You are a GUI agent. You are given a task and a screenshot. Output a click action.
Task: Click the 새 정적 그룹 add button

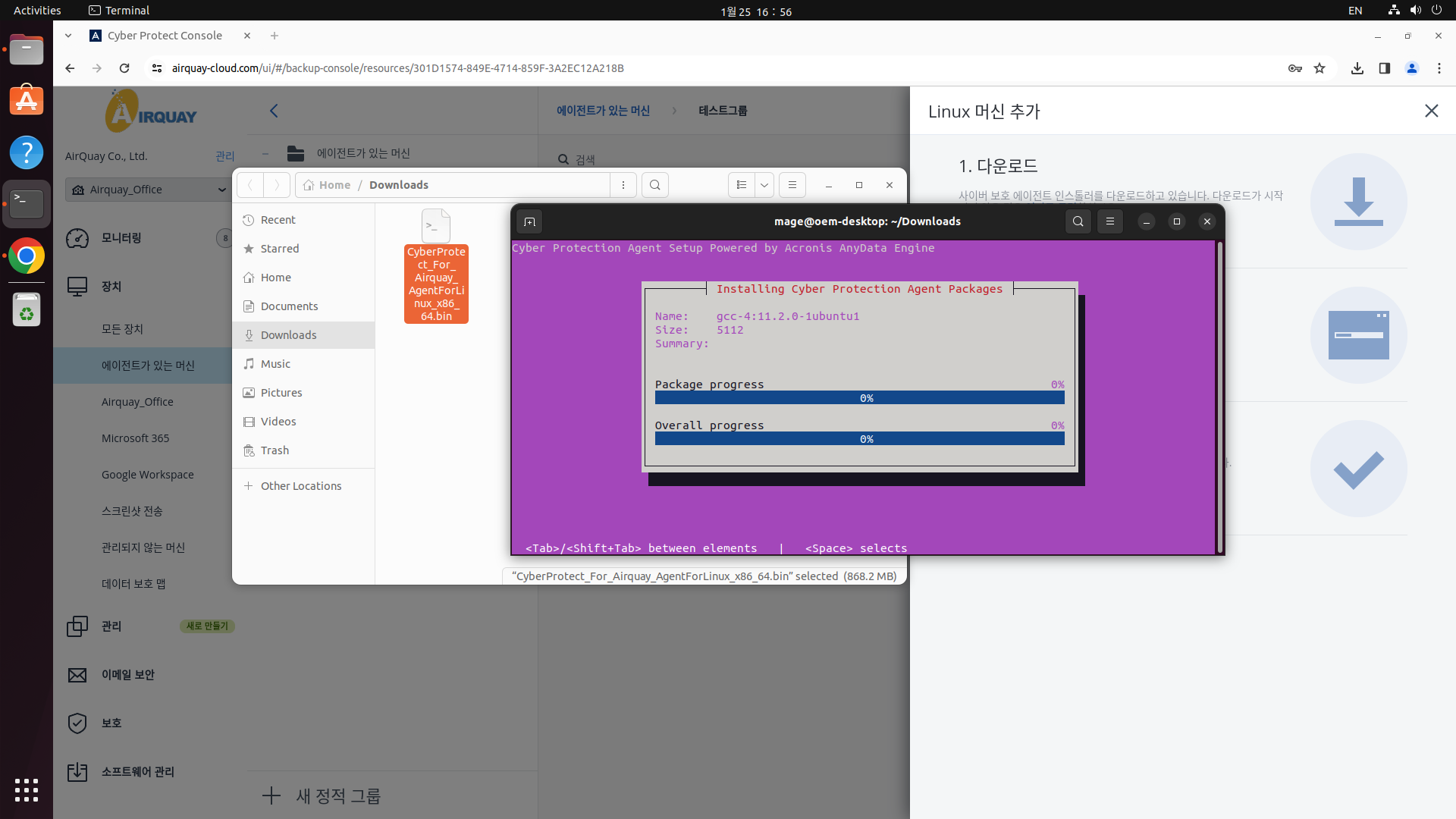pos(322,795)
